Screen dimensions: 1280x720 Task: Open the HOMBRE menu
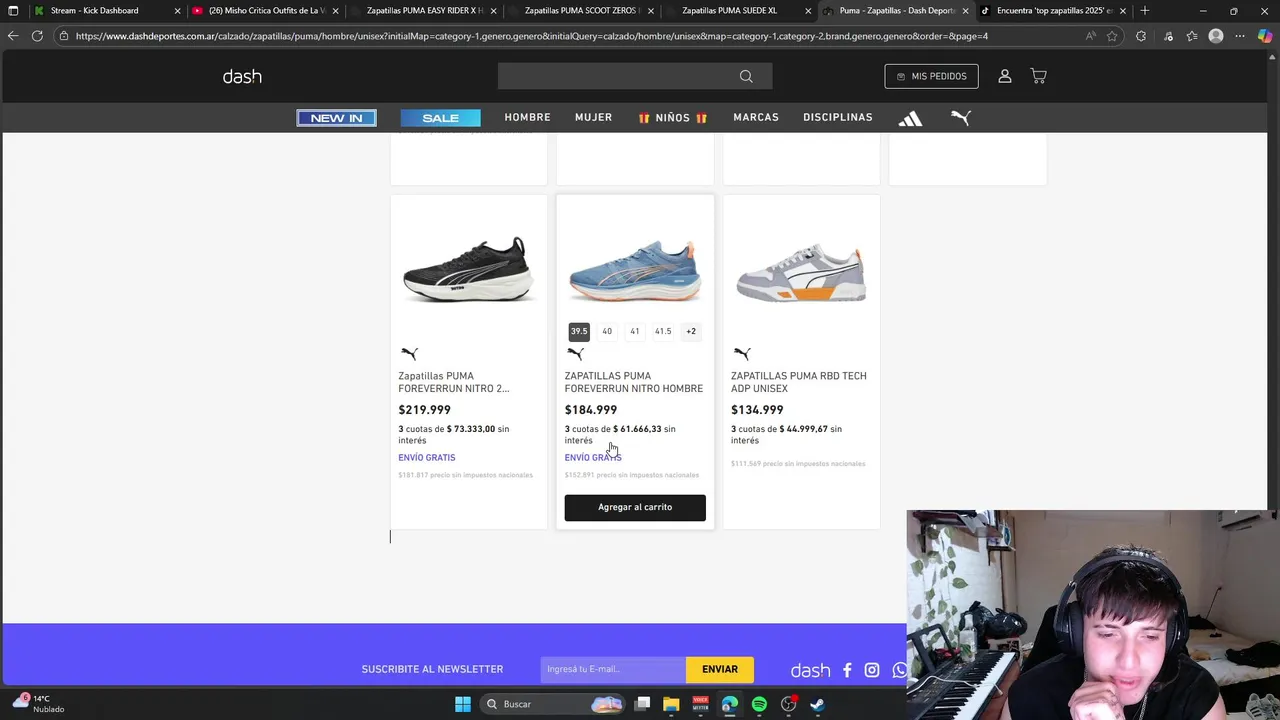point(527,118)
